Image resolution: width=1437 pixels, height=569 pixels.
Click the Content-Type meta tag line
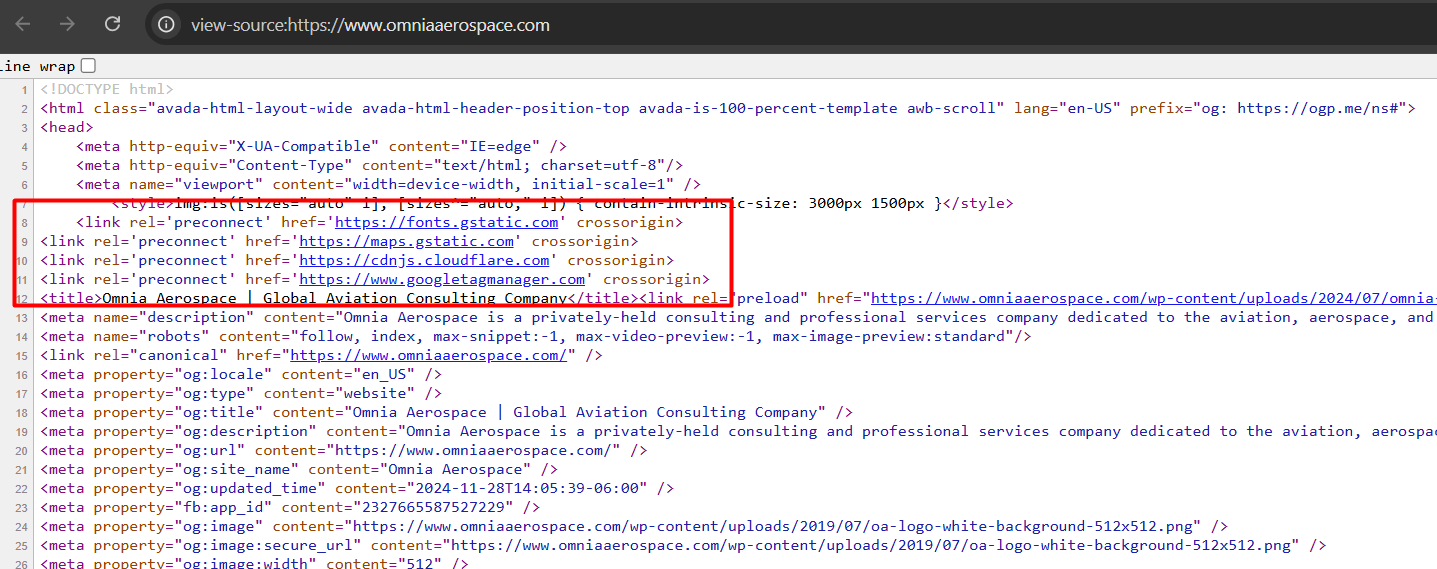tap(380, 165)
